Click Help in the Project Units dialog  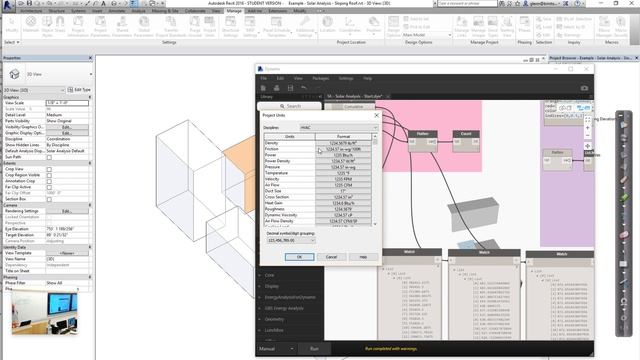tap(363, 257)
